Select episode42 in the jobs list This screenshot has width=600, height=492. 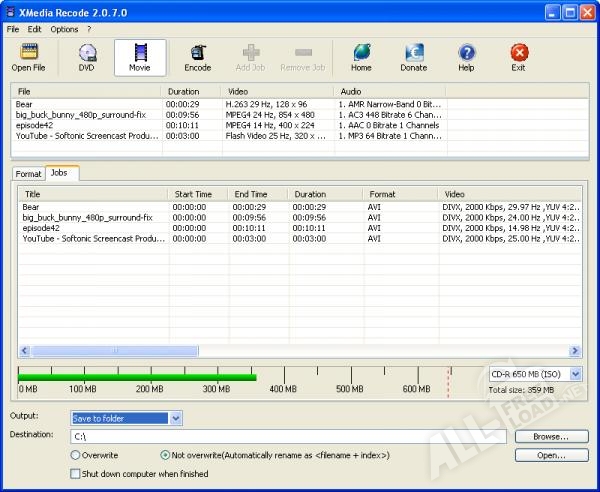click(40, 228)
